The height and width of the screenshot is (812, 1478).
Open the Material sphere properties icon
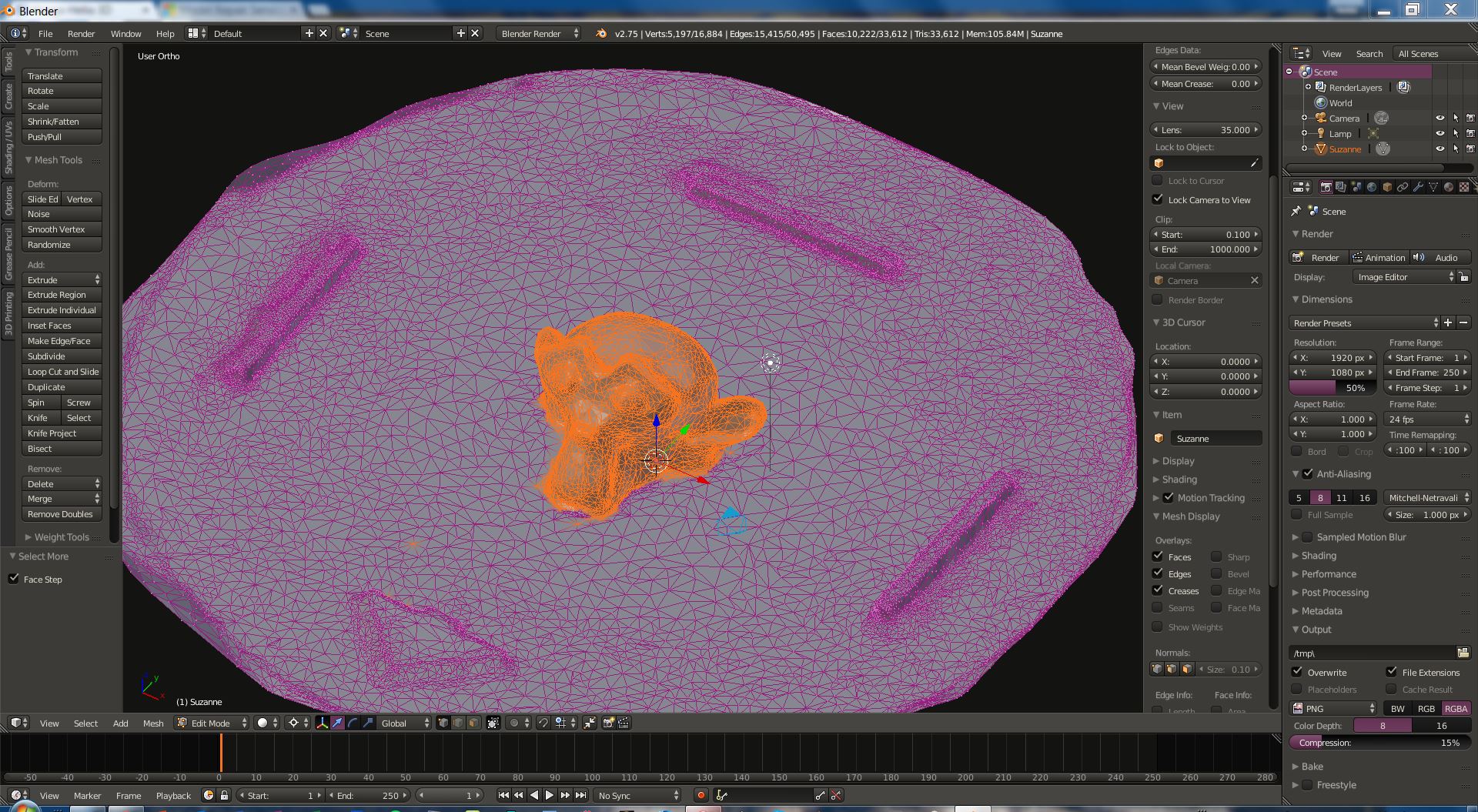tap(1449, 187)
